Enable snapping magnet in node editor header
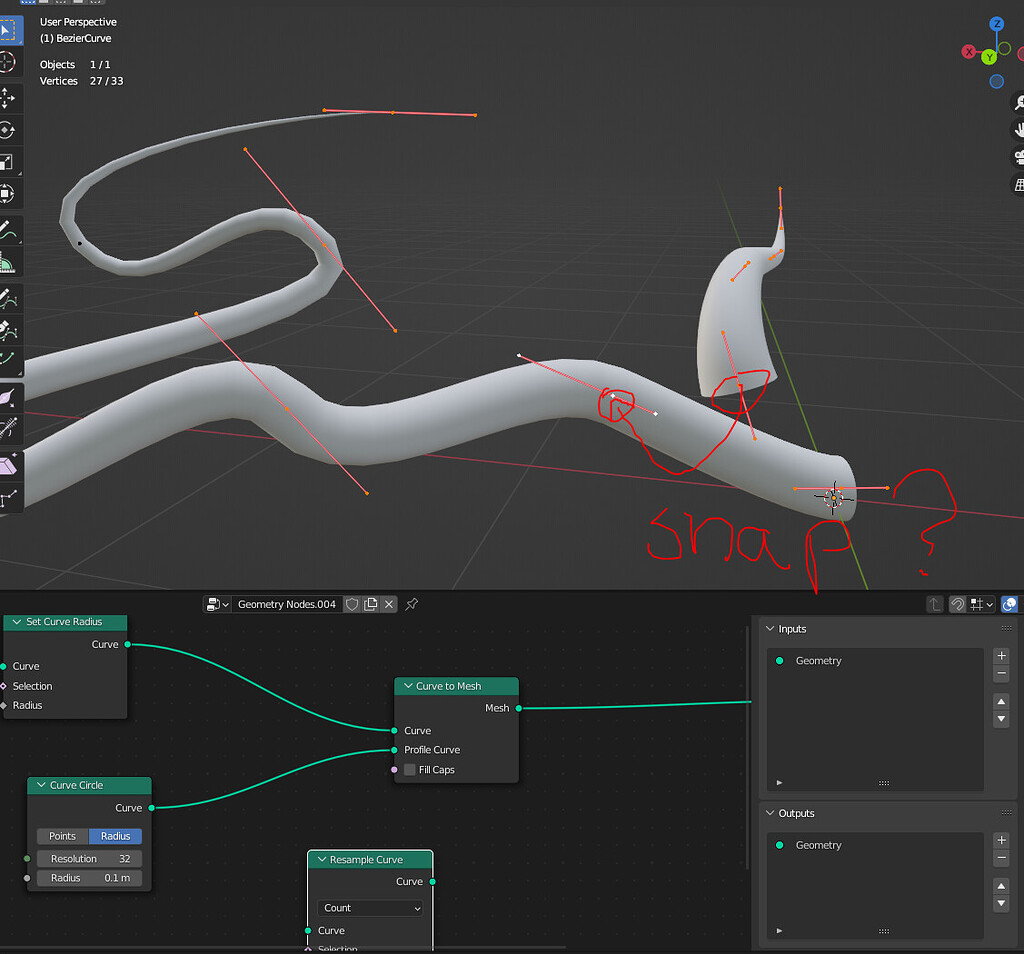1024x954 pixels. [957, 604]
